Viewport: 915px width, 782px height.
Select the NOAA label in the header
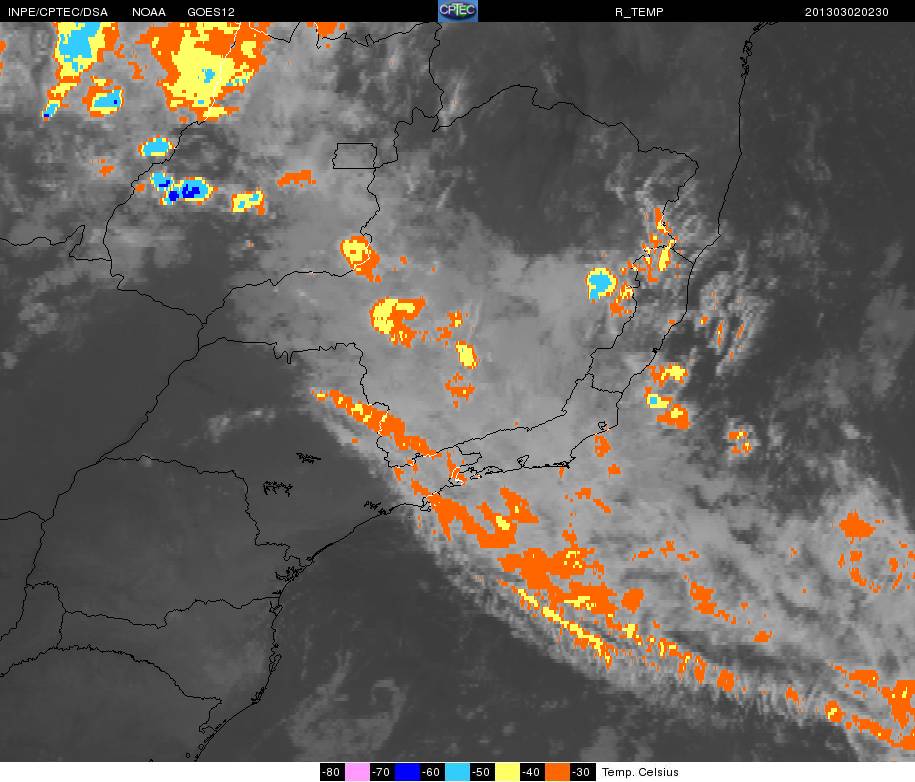point(149,12)
